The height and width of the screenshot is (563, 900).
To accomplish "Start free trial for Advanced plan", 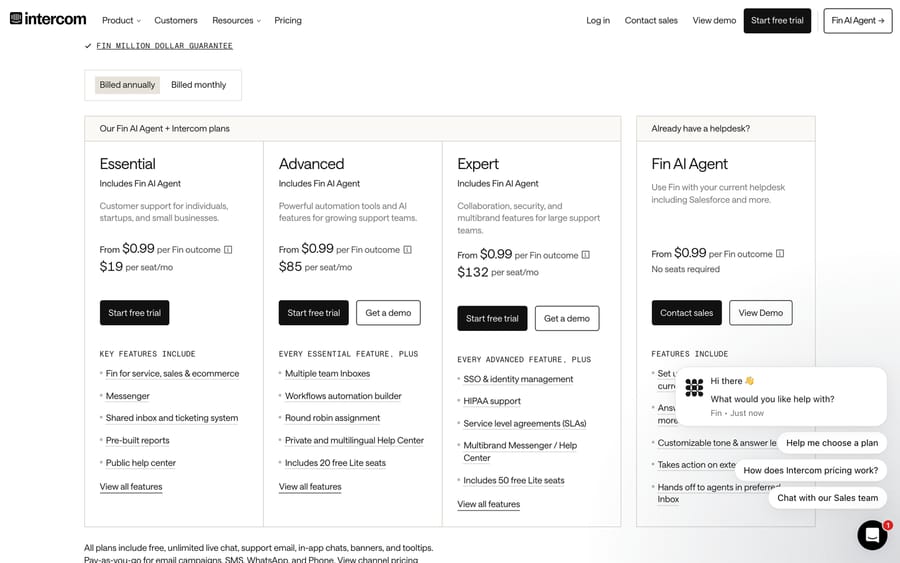I will click(x=313, y=313).
